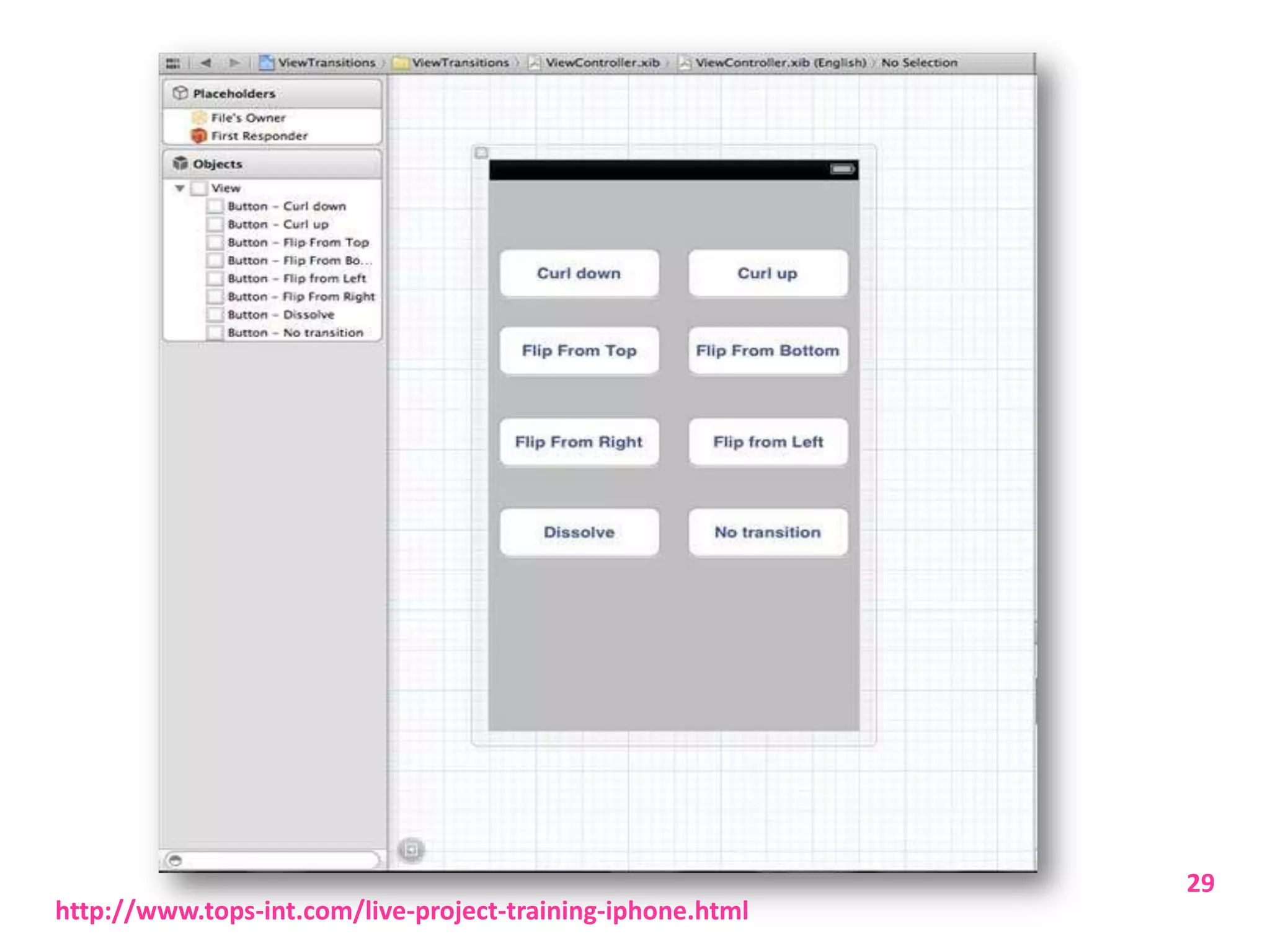The height and width of the screenshot is (952, 1270).
Task: Open ViewTransitions folder breadcrumb
Action: coord(451,63)
